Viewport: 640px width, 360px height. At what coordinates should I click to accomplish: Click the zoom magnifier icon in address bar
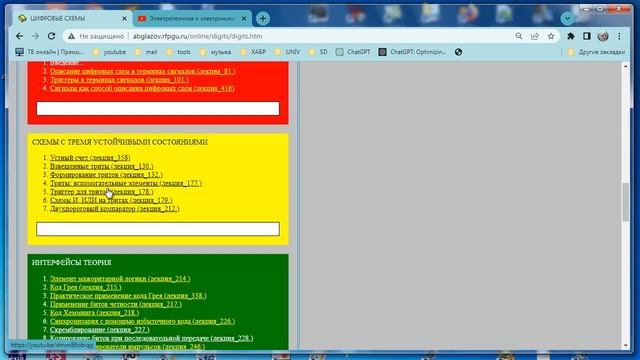point(519,36)
